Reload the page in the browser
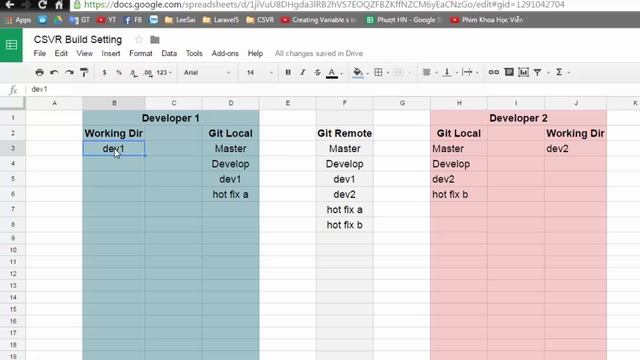640x360 pixels. click(x=42, y=5)
